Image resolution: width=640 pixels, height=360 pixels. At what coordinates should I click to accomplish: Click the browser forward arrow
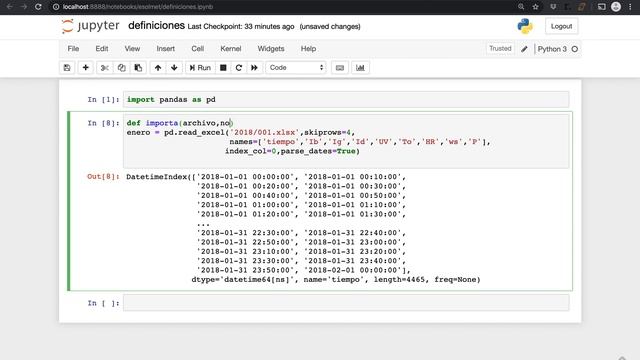(24, 7)
